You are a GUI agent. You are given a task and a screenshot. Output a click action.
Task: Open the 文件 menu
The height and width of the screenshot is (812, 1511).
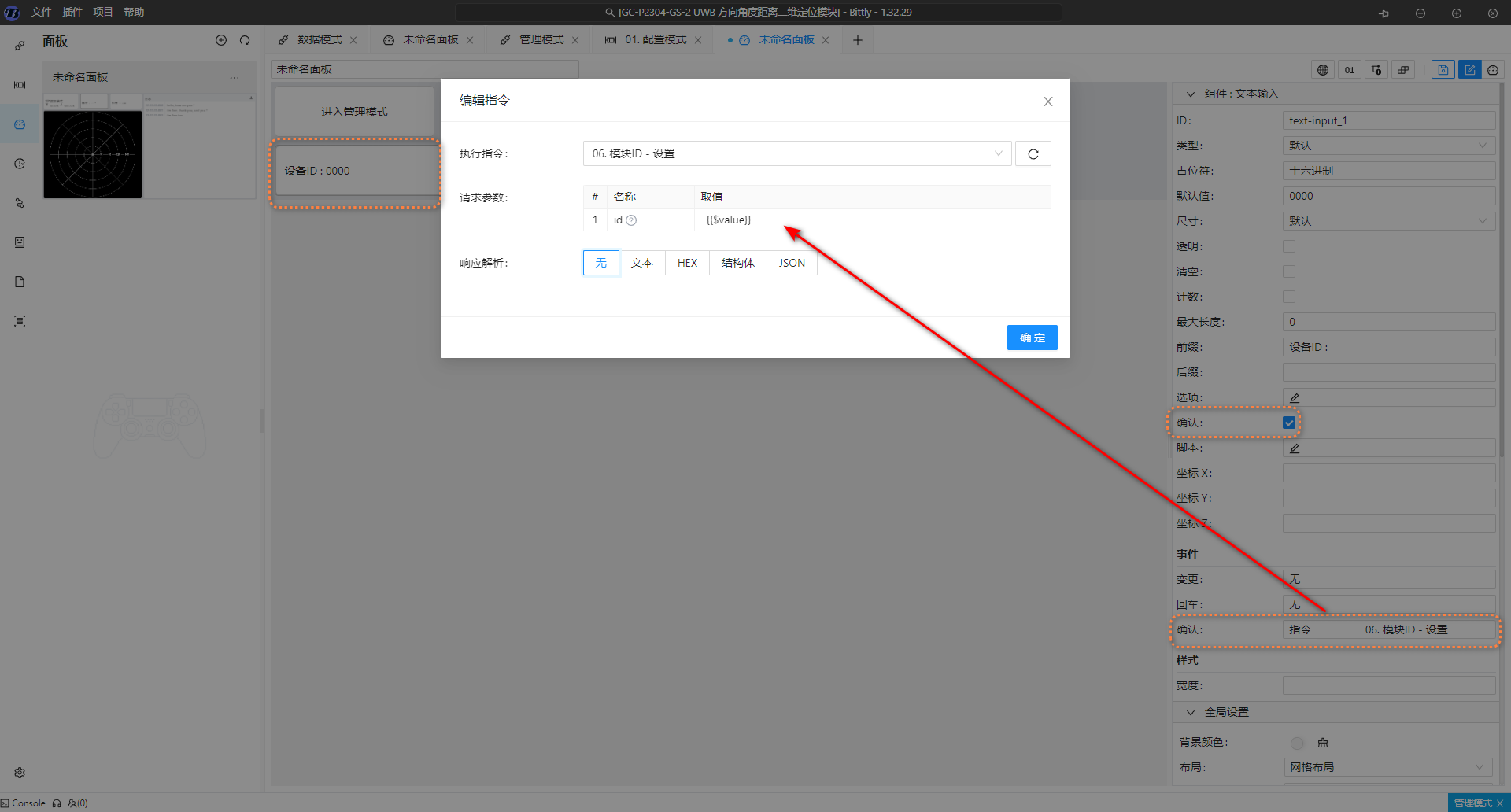41,12
